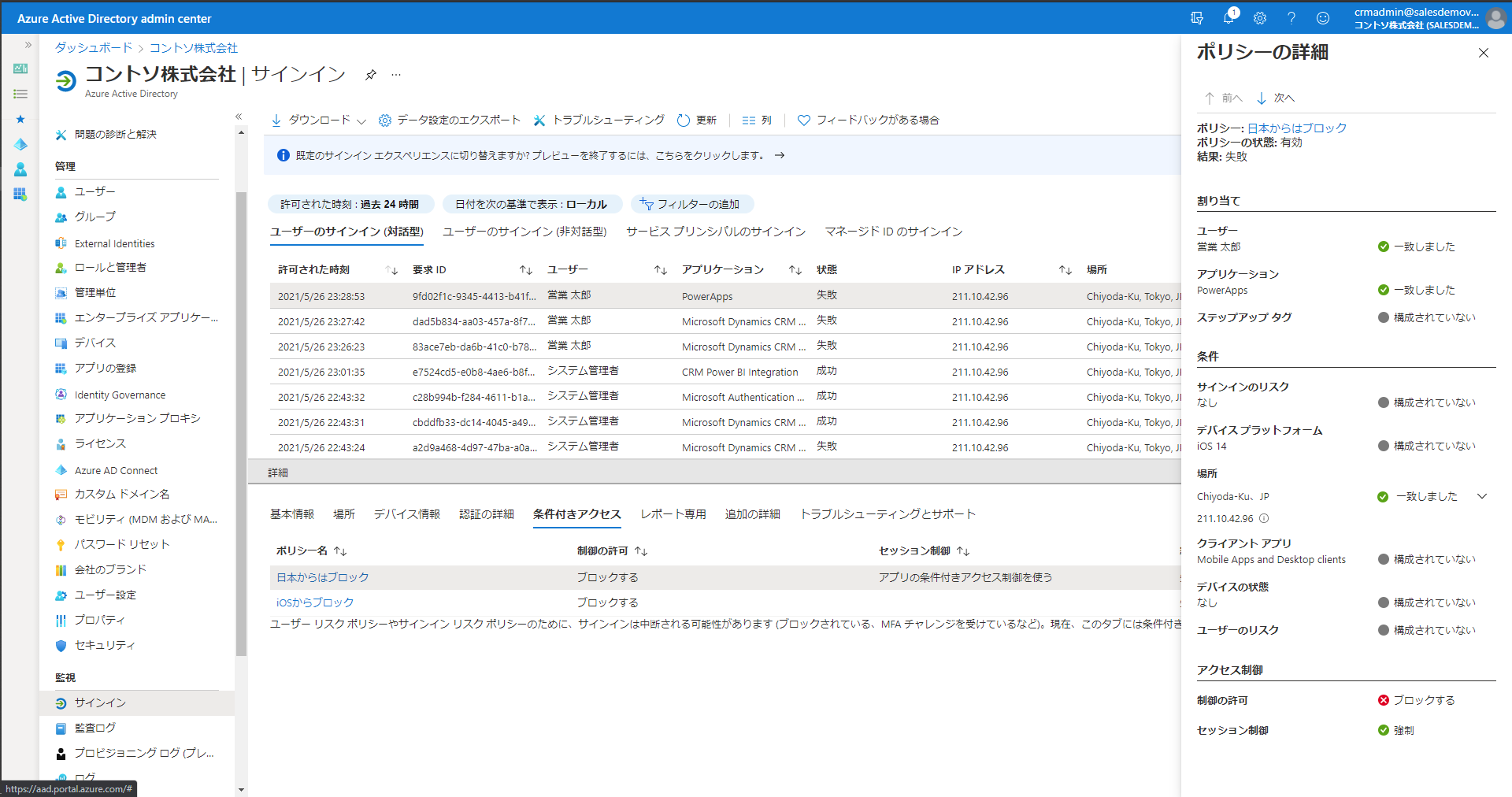The image size is (1512, 797).
Task: Open the more options ellipsis beside title
Action: click(x=396, y=75)
